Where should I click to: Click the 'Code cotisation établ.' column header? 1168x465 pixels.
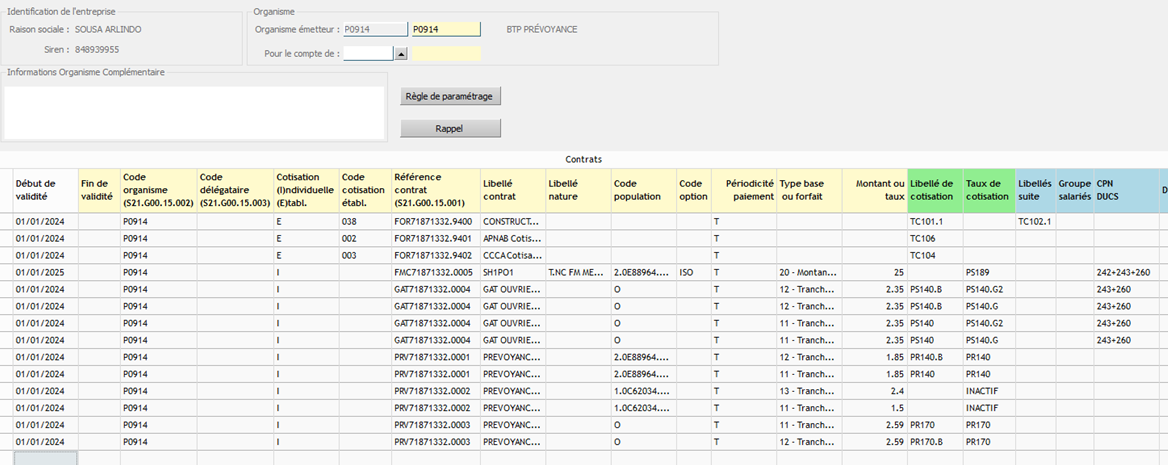click(x=366, y=190)
